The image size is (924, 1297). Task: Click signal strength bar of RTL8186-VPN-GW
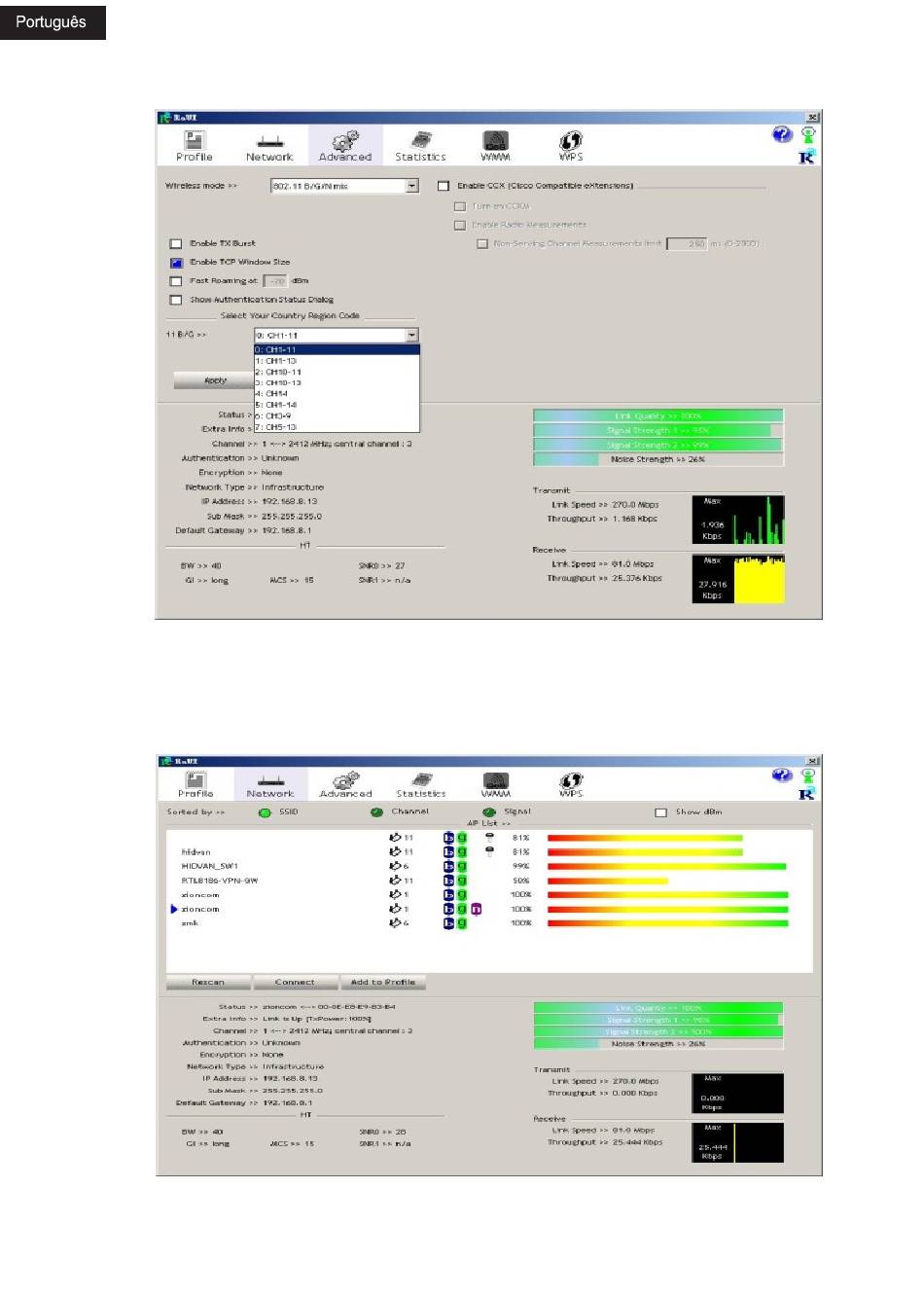point(608,881)
